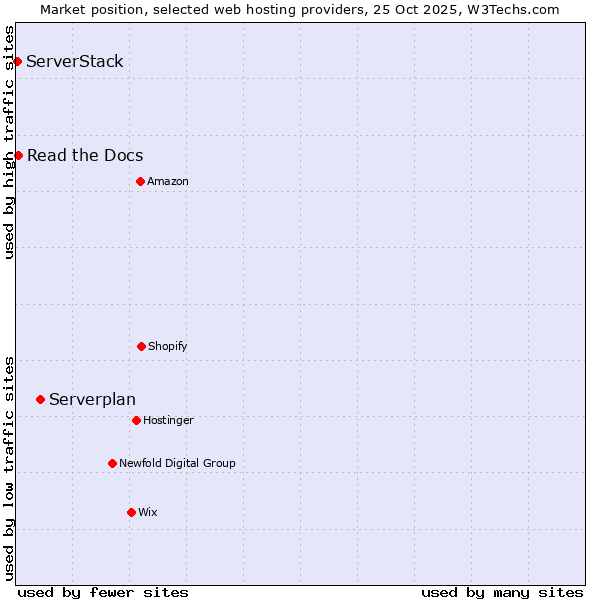Click the red dot for ServerStack
Viewport: 600px width, 600px height.
tap(17, 62)
